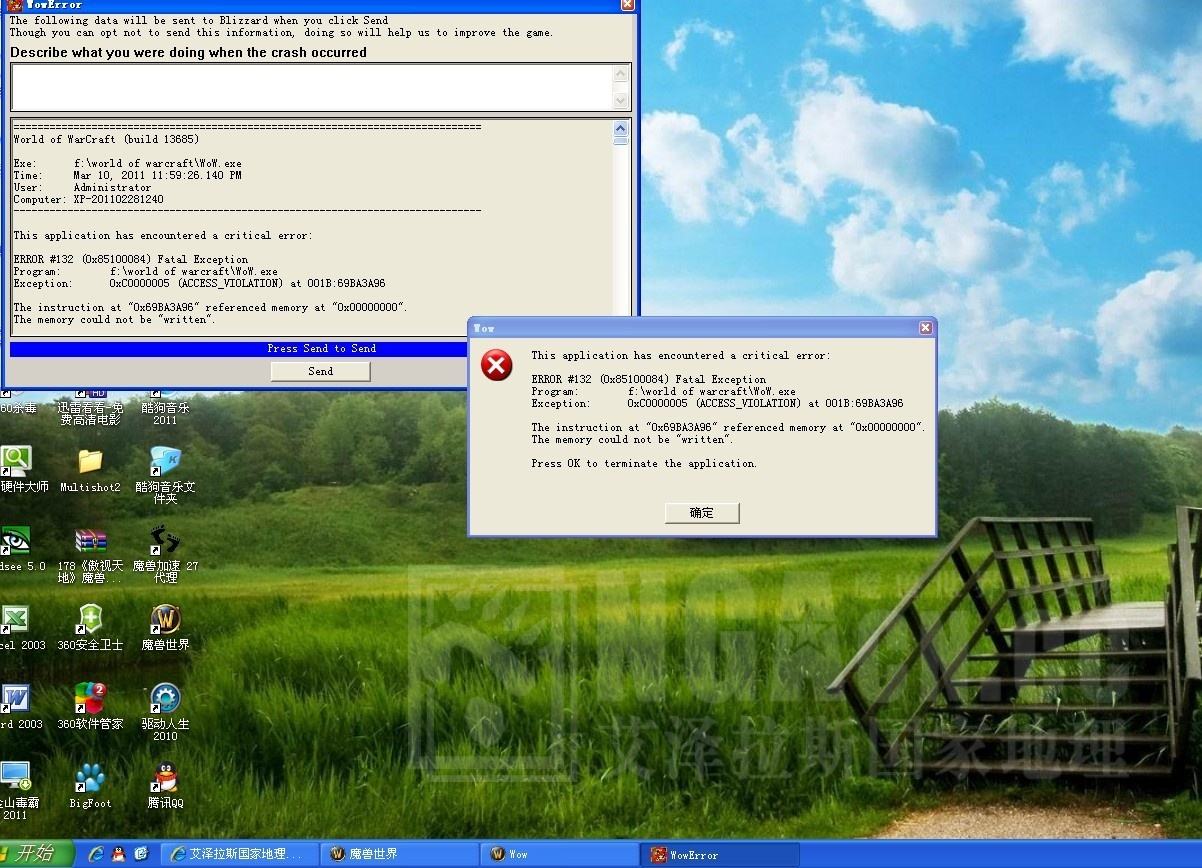The image size is (1202, 868).
Task: Close the WowError report window
Action: (627, 4)
